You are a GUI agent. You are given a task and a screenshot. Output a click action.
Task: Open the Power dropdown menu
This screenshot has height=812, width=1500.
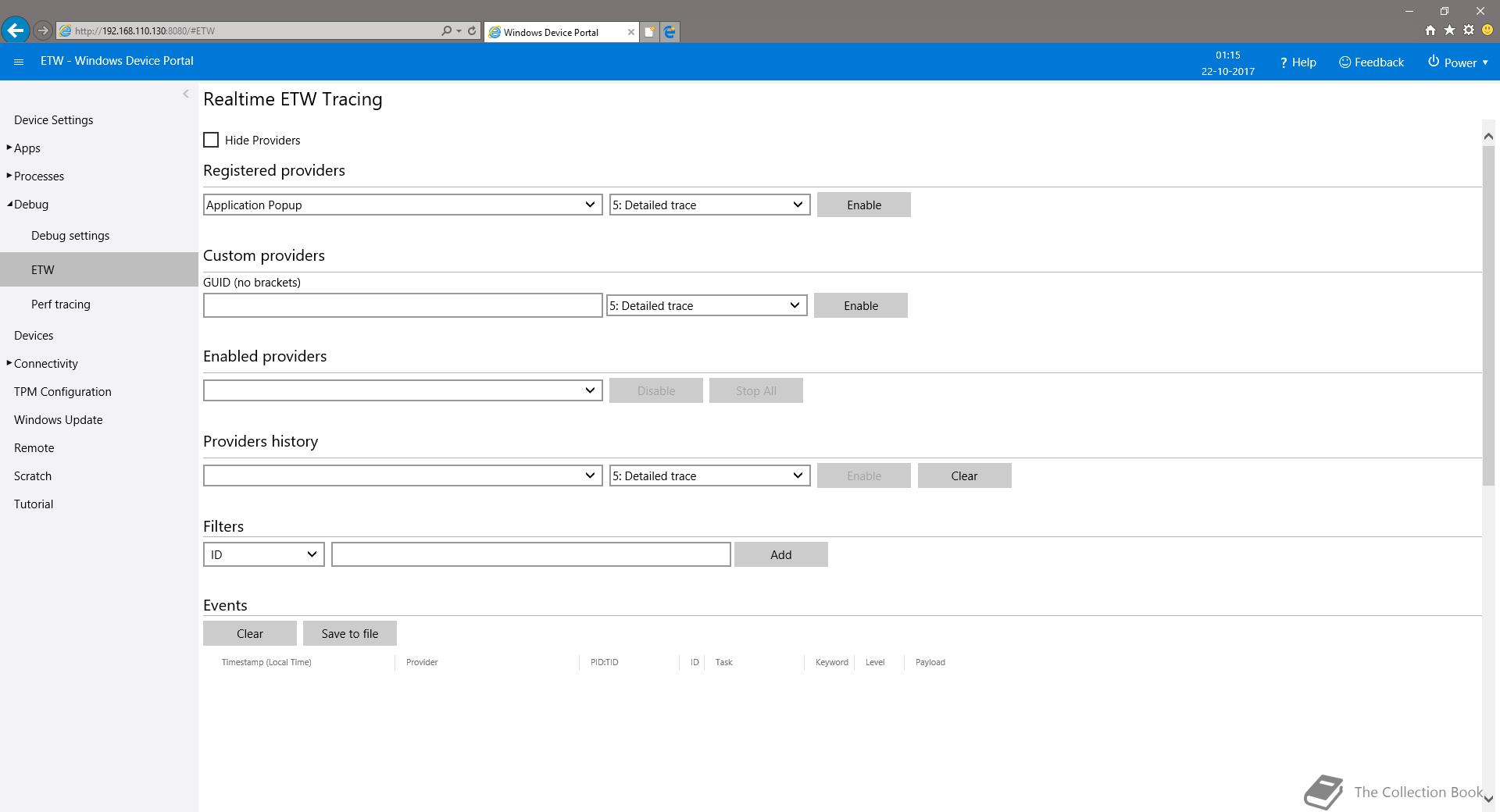1458,62
